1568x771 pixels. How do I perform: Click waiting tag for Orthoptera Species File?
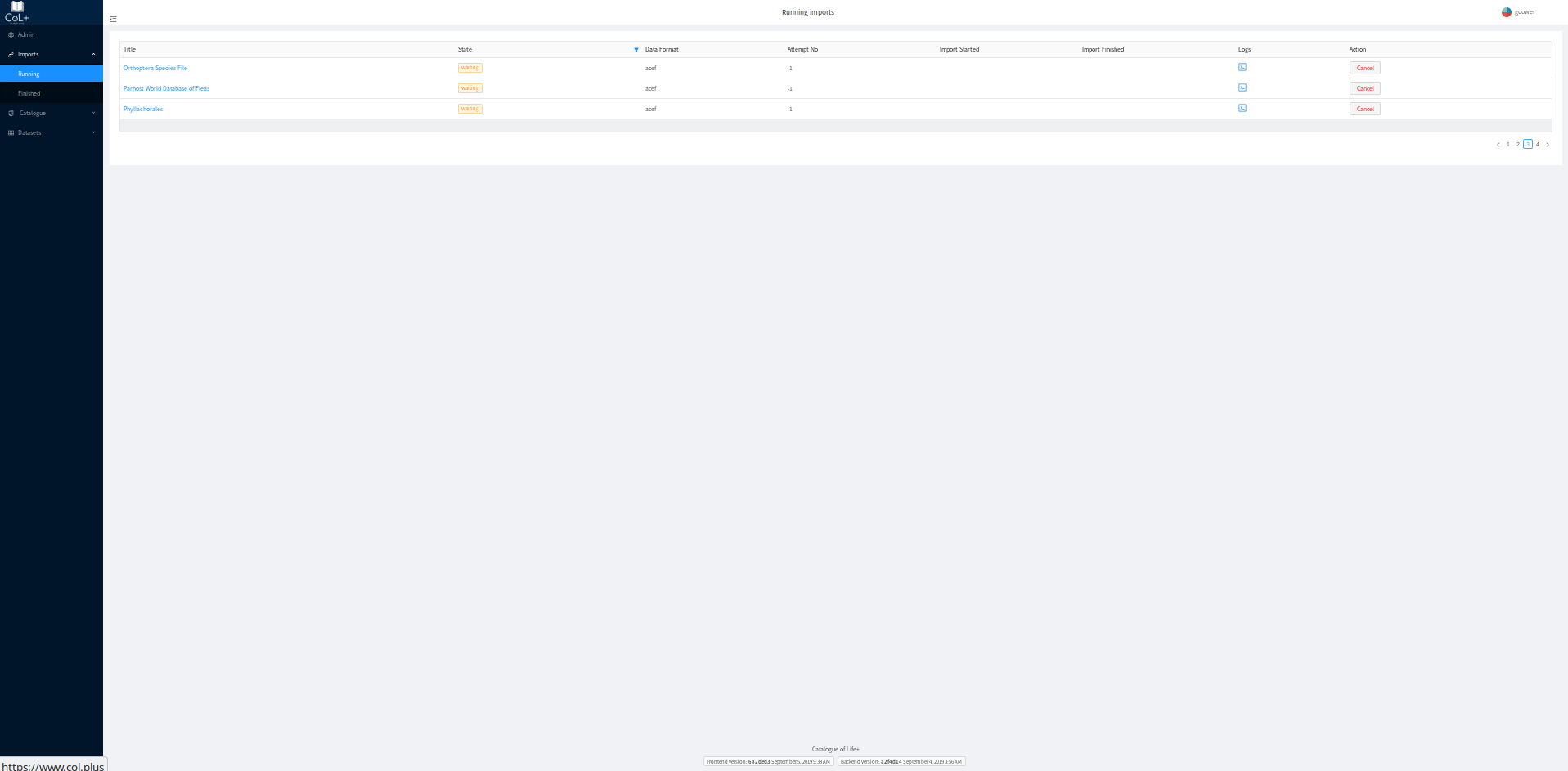(470, 68)
